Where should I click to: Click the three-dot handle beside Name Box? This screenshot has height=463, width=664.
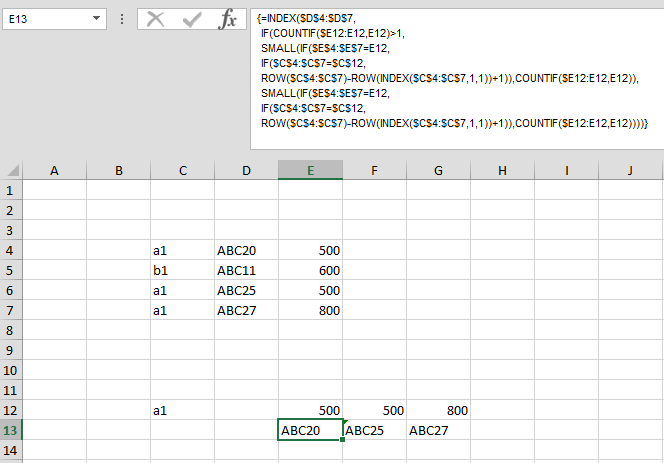coord(122,19)
